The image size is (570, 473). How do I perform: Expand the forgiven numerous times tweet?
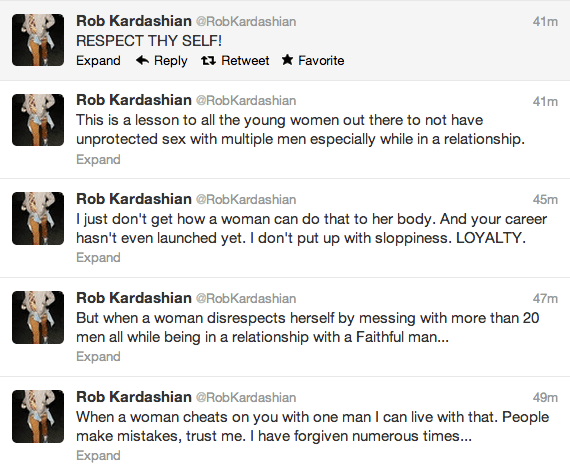(98, 456)
